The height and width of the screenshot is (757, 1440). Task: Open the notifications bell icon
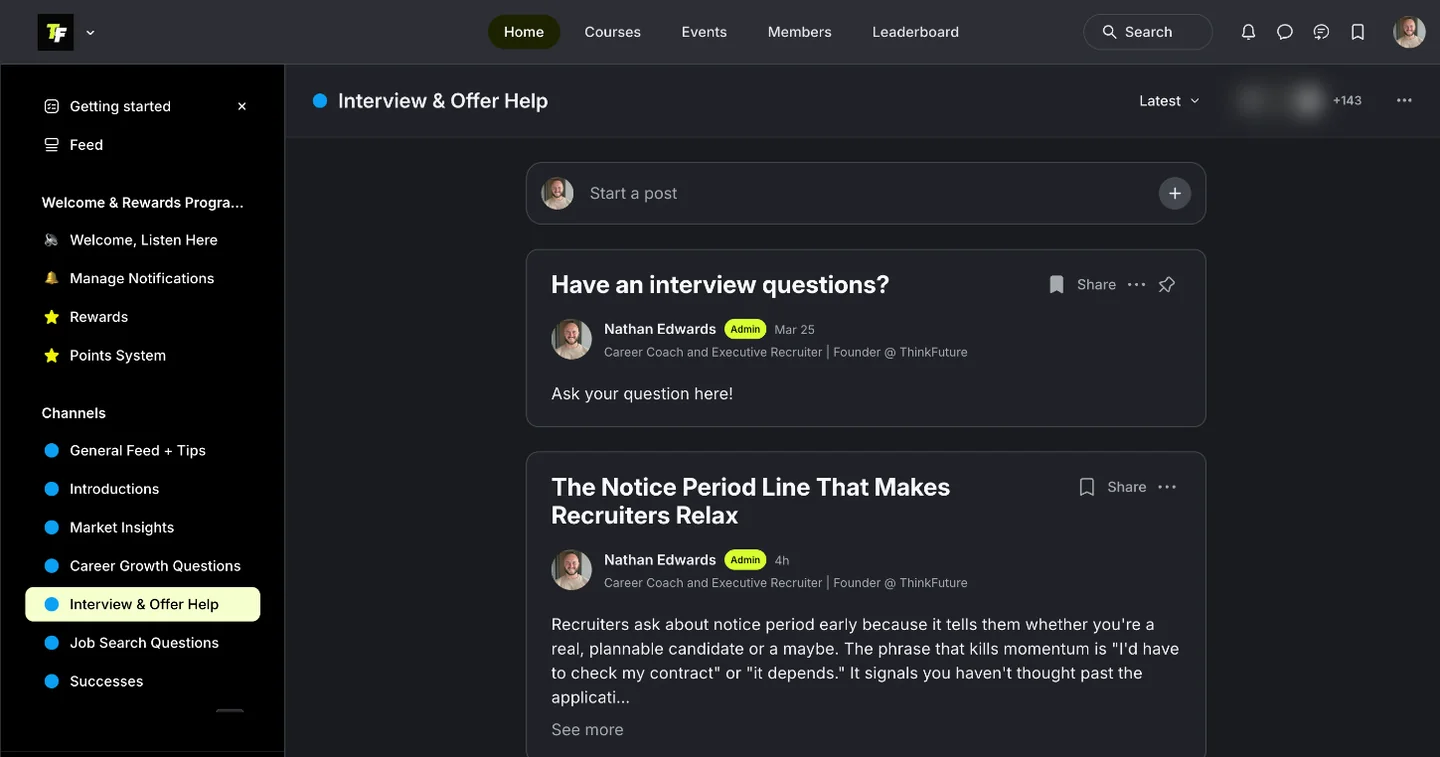click(1248, 32)
